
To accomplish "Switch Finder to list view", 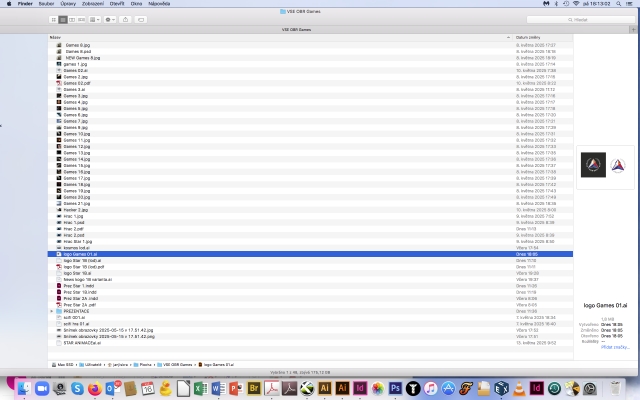I will 63,20.
